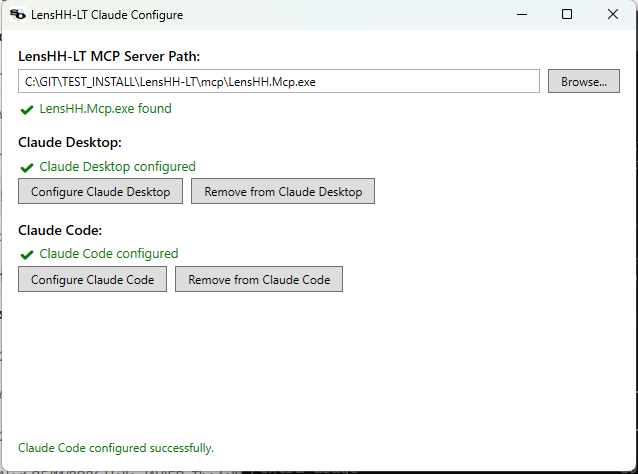The image size is (638, 474).
Task: Click the 'LensHH.Mcp.exe found' status text
Action: point(105,109)
